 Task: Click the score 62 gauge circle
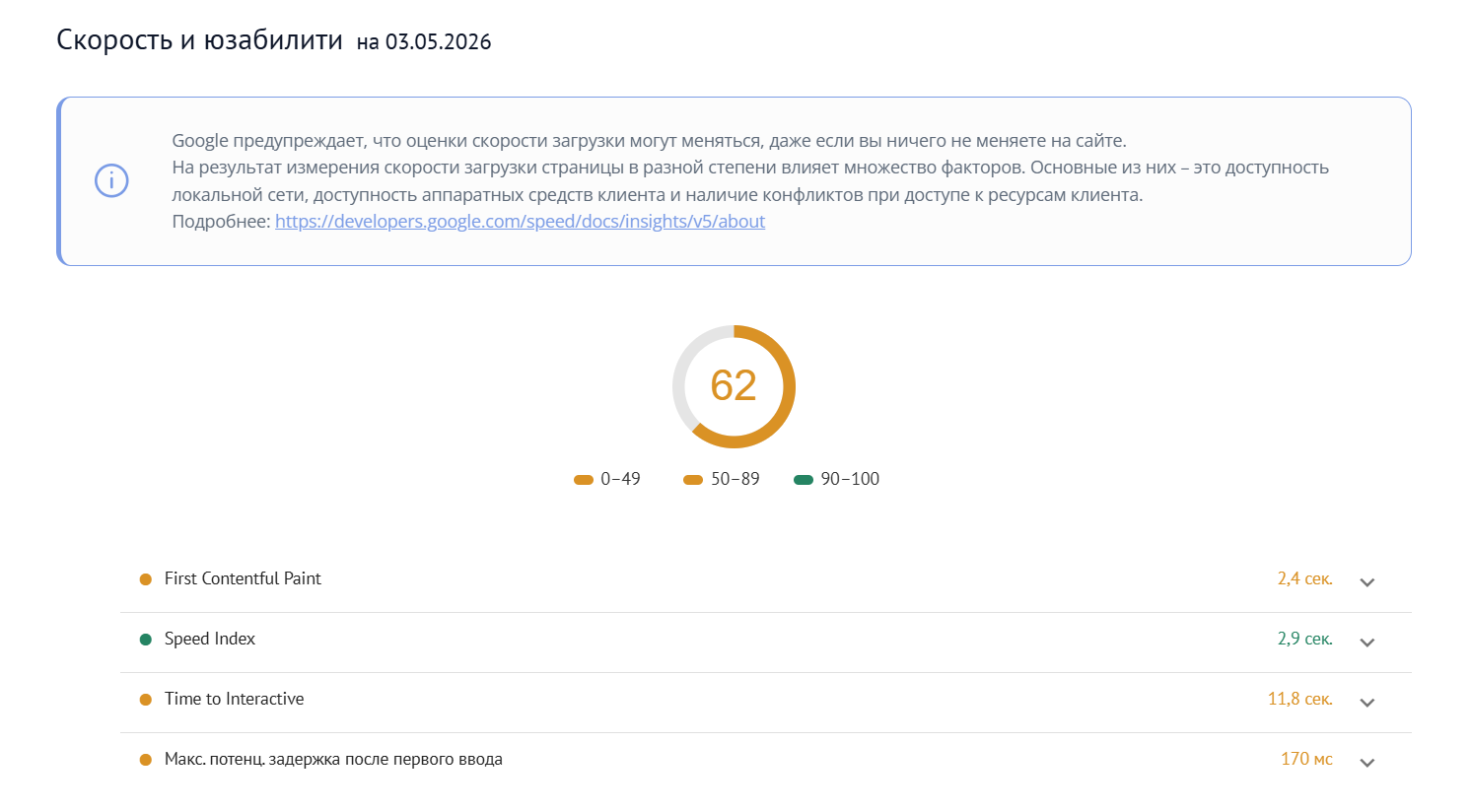coord(734,386)
